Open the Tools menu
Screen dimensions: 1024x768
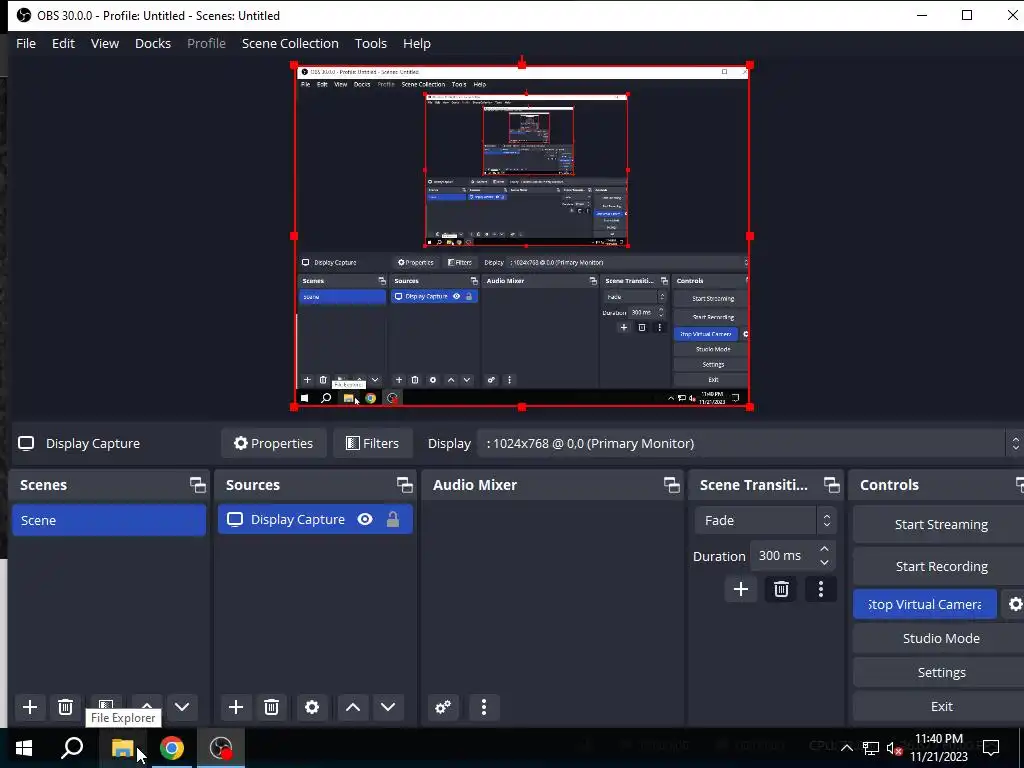(x=371, y=43)
